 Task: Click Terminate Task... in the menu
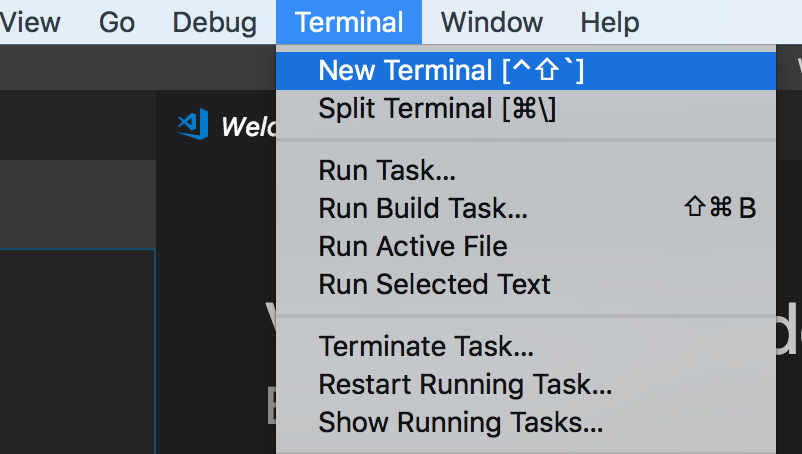tap(426, 347)
